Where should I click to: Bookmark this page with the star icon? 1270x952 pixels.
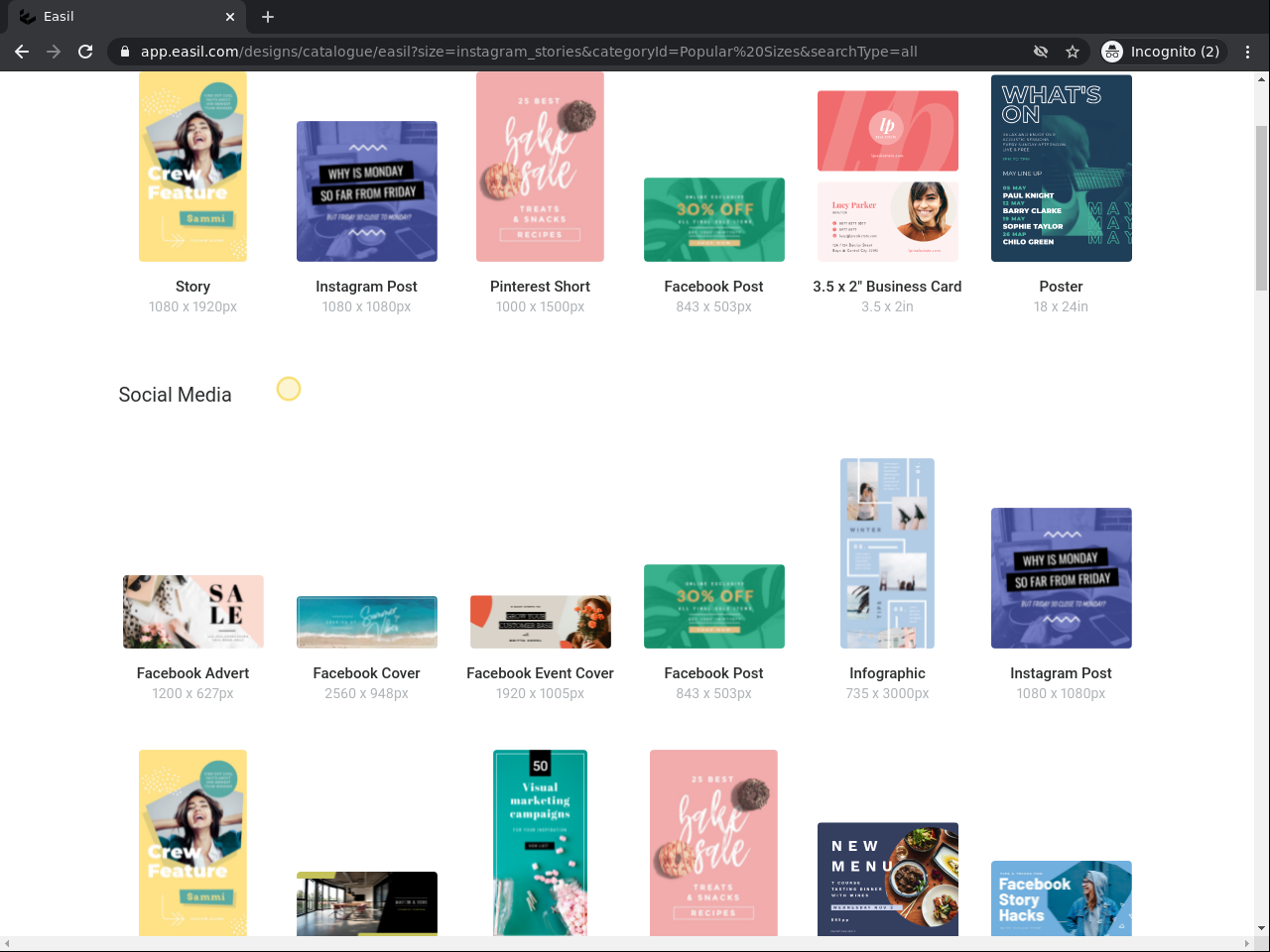pos(1073,52)
